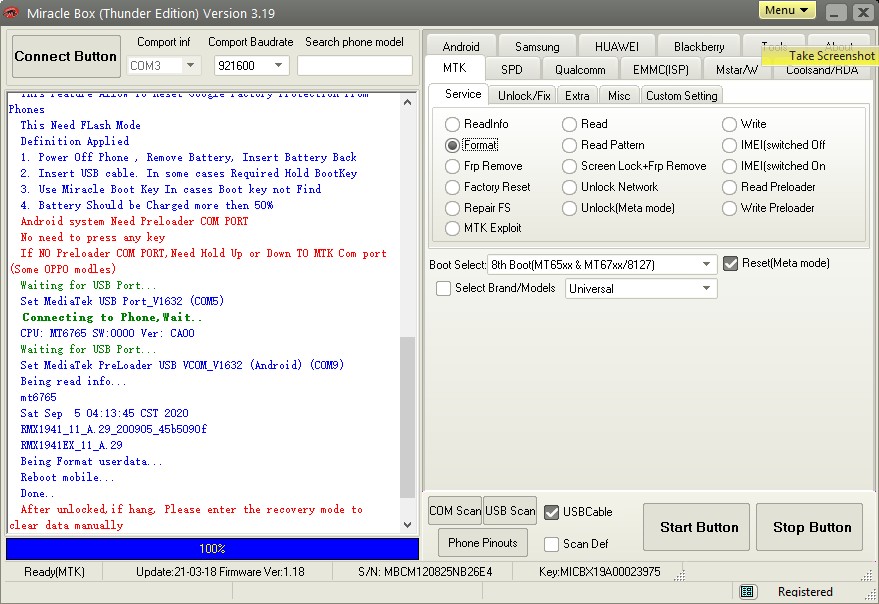The image size is (879, 604).
Task: Open the Mstar/W tab
Action: pyautogui.click(x=737, y=70)
